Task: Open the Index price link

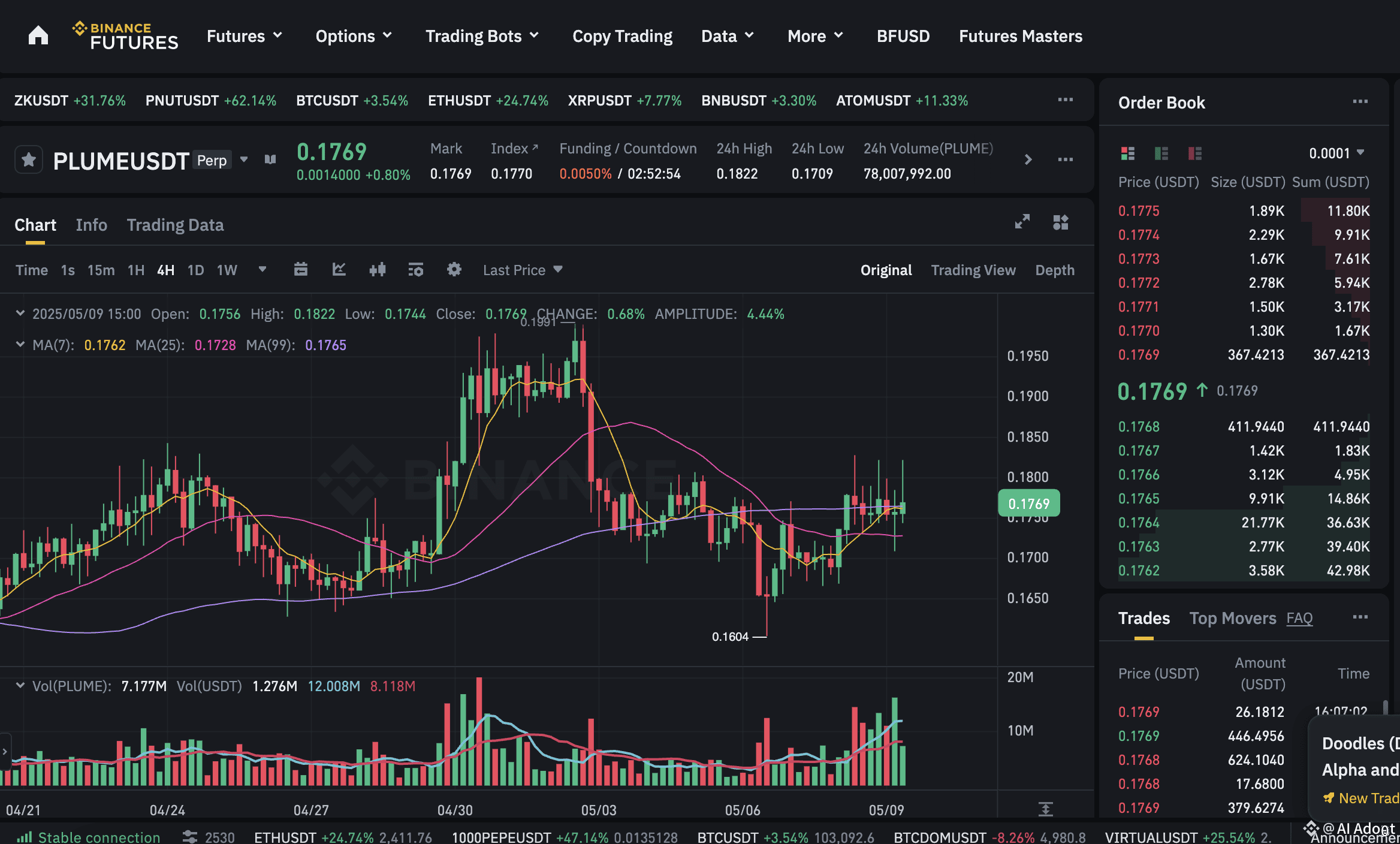Action: [x=514, y=148]
